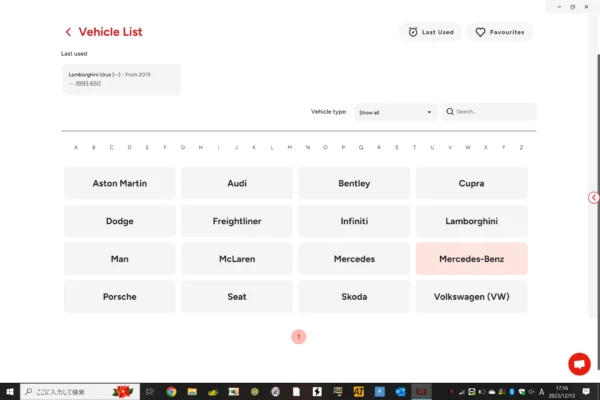
Task: Filter brands by letter S
Action: (x=396, y=147)
